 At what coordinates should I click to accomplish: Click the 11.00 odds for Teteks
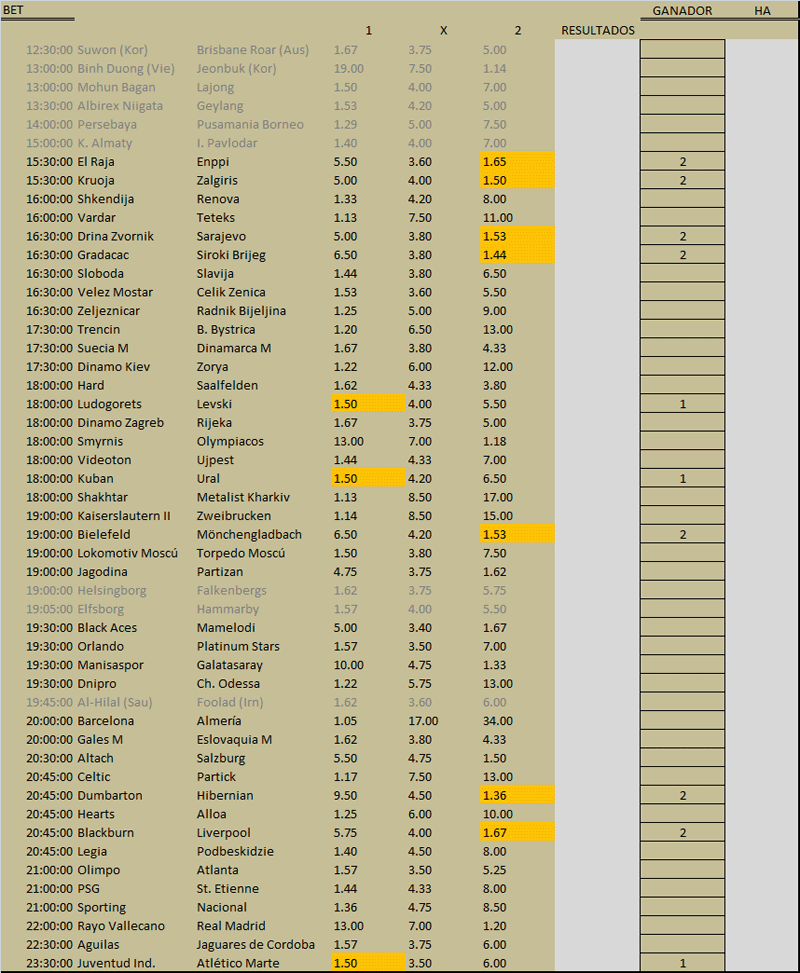coord(498,217)
